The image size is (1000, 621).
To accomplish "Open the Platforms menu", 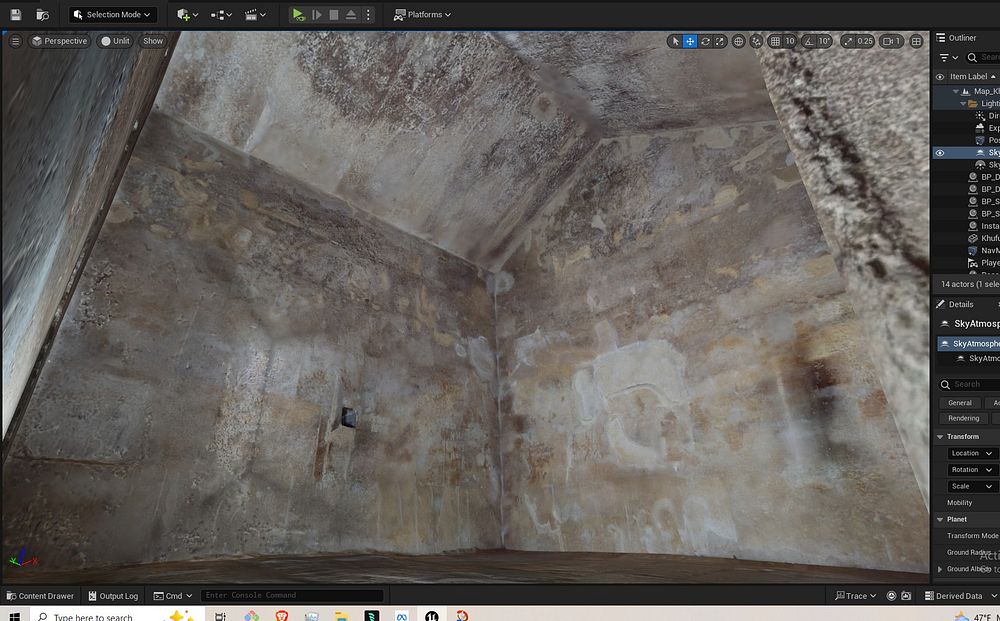I will [422, 15].
